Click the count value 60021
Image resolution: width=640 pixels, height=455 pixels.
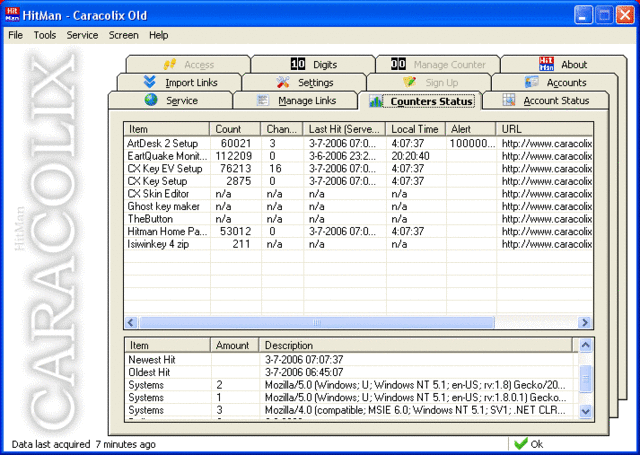point(236,143)
